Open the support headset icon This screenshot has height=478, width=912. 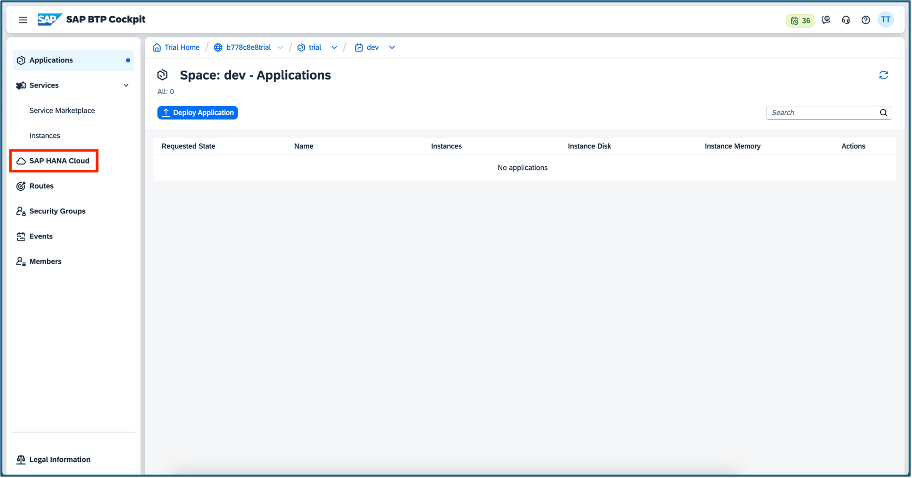[846, 20]
